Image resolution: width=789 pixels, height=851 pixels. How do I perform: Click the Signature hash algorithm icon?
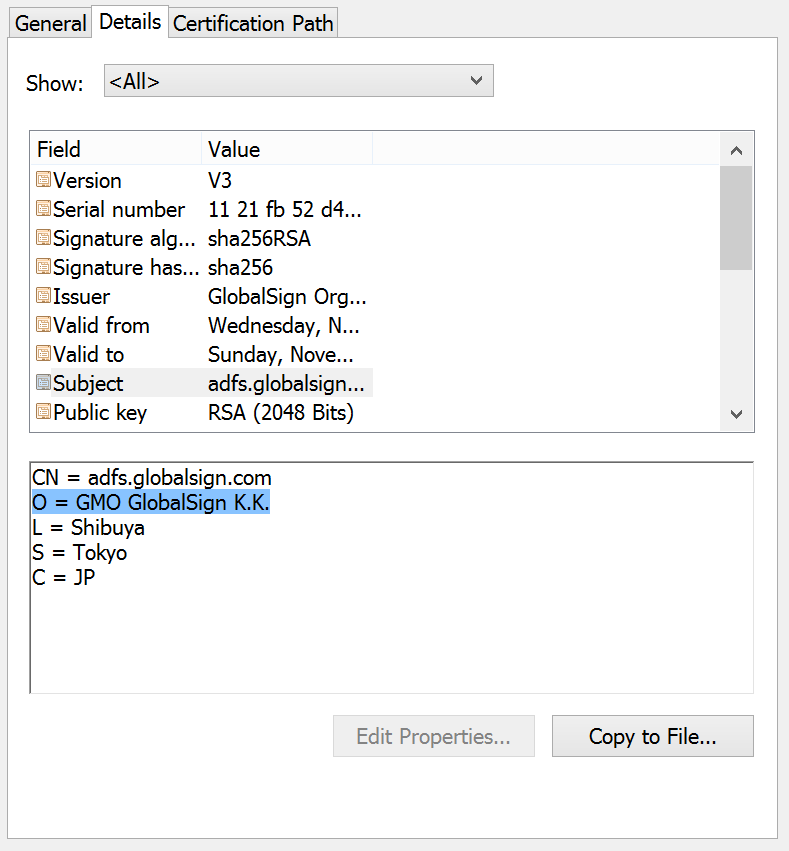43,268
